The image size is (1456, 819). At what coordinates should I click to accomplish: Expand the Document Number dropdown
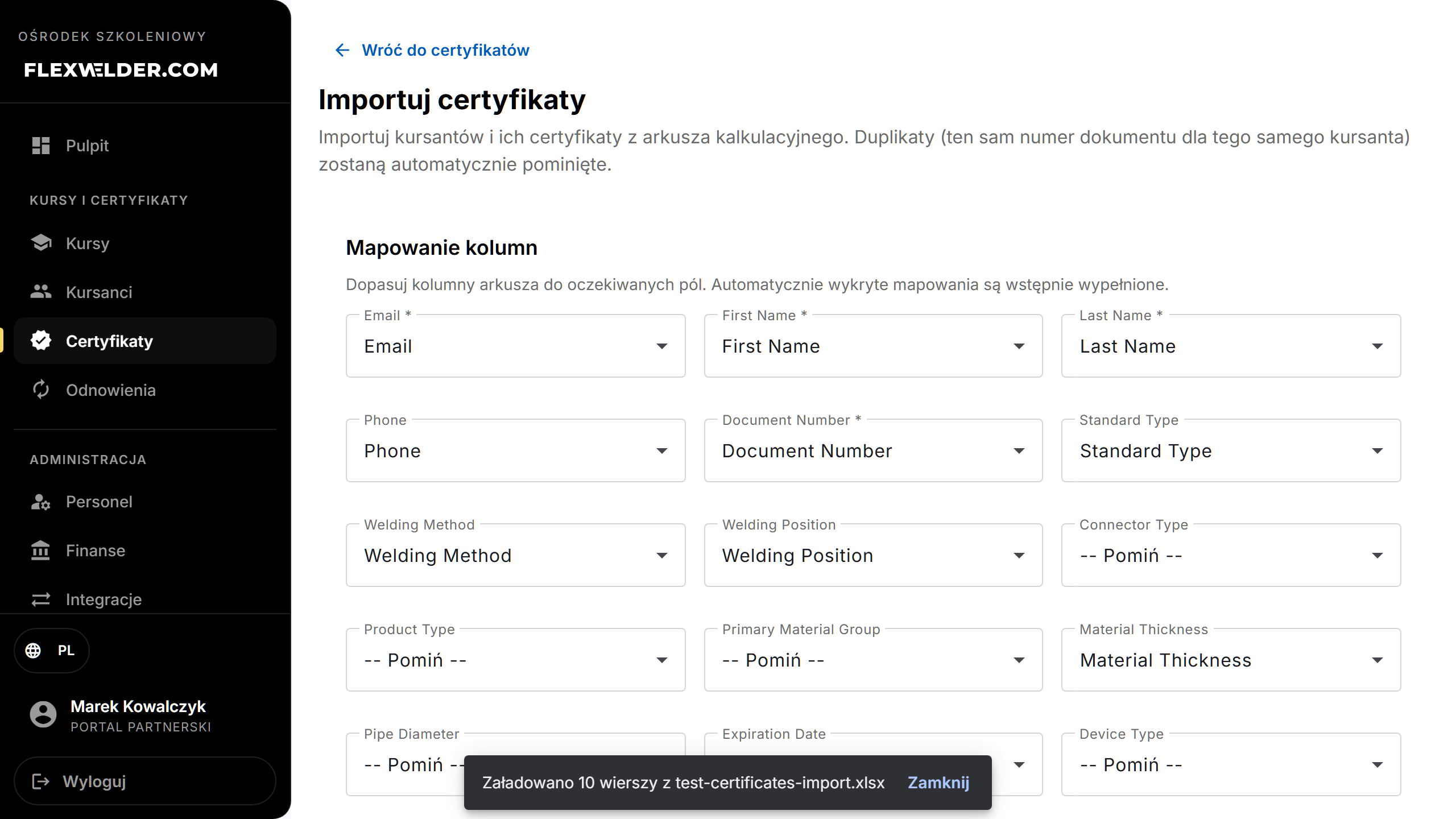point(873,450)
